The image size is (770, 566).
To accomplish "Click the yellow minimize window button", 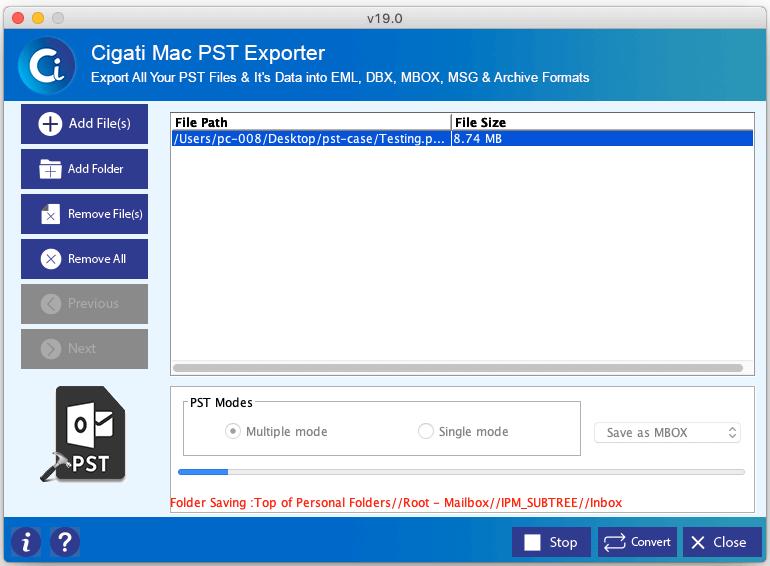I will (x=38, y=18).
